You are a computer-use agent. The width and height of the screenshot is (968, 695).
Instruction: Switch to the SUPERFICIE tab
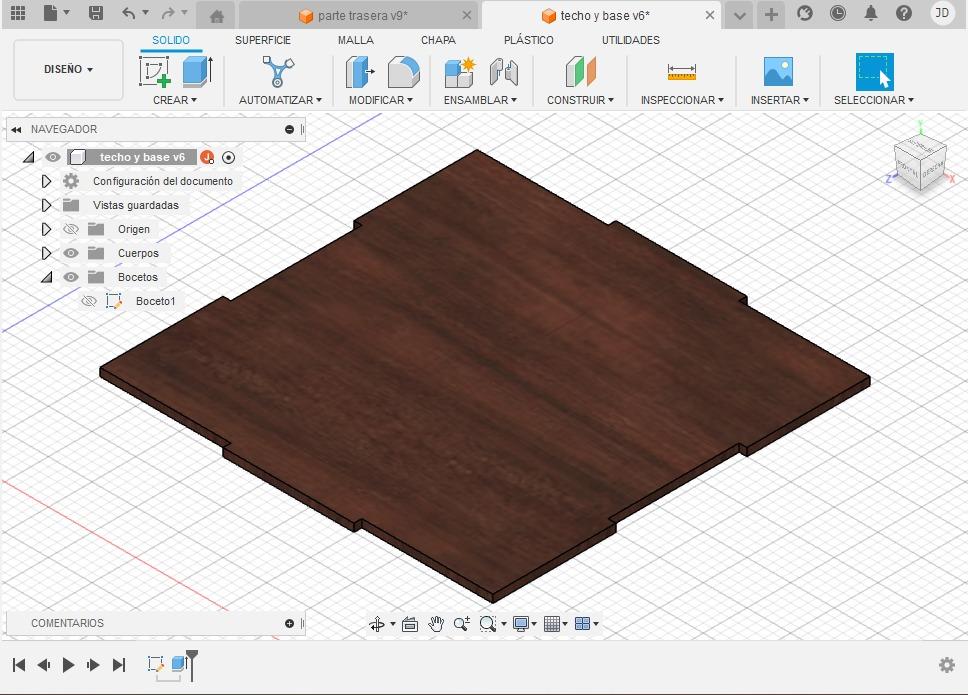pyautogui.click(x=262, y=40)
